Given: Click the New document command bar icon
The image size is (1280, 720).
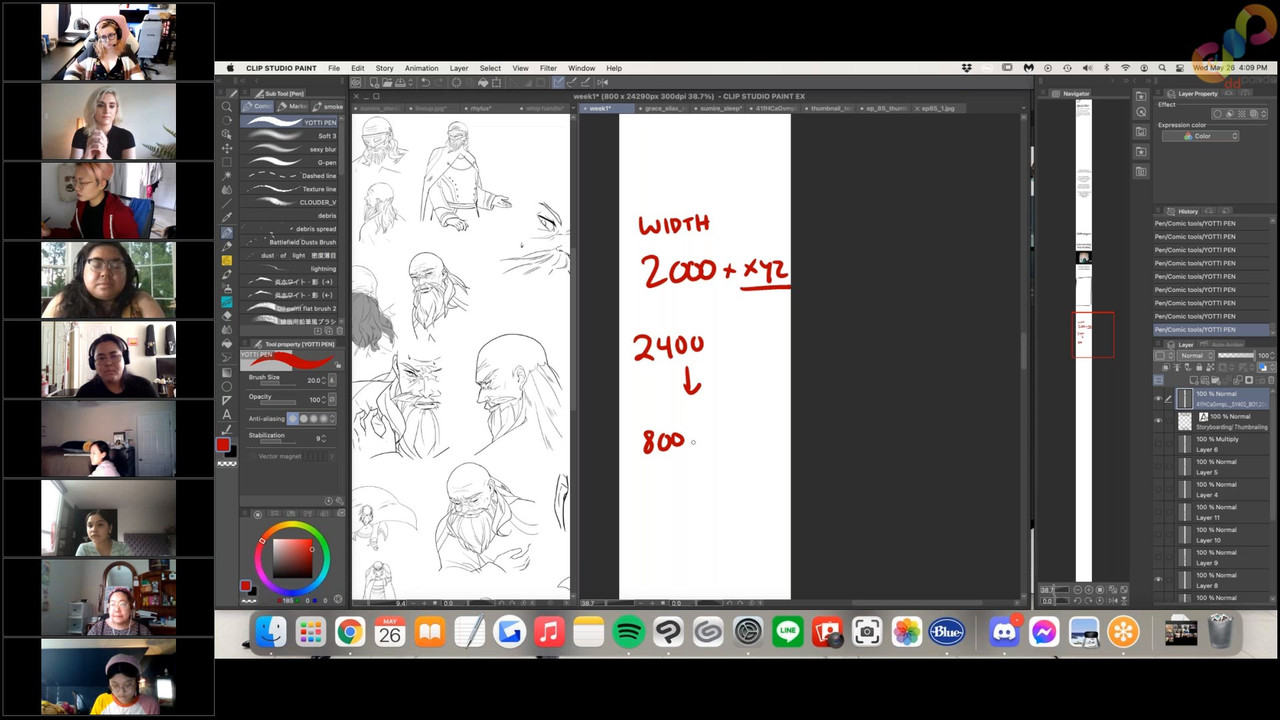Looking at the screenshot, I should point(373,82).
